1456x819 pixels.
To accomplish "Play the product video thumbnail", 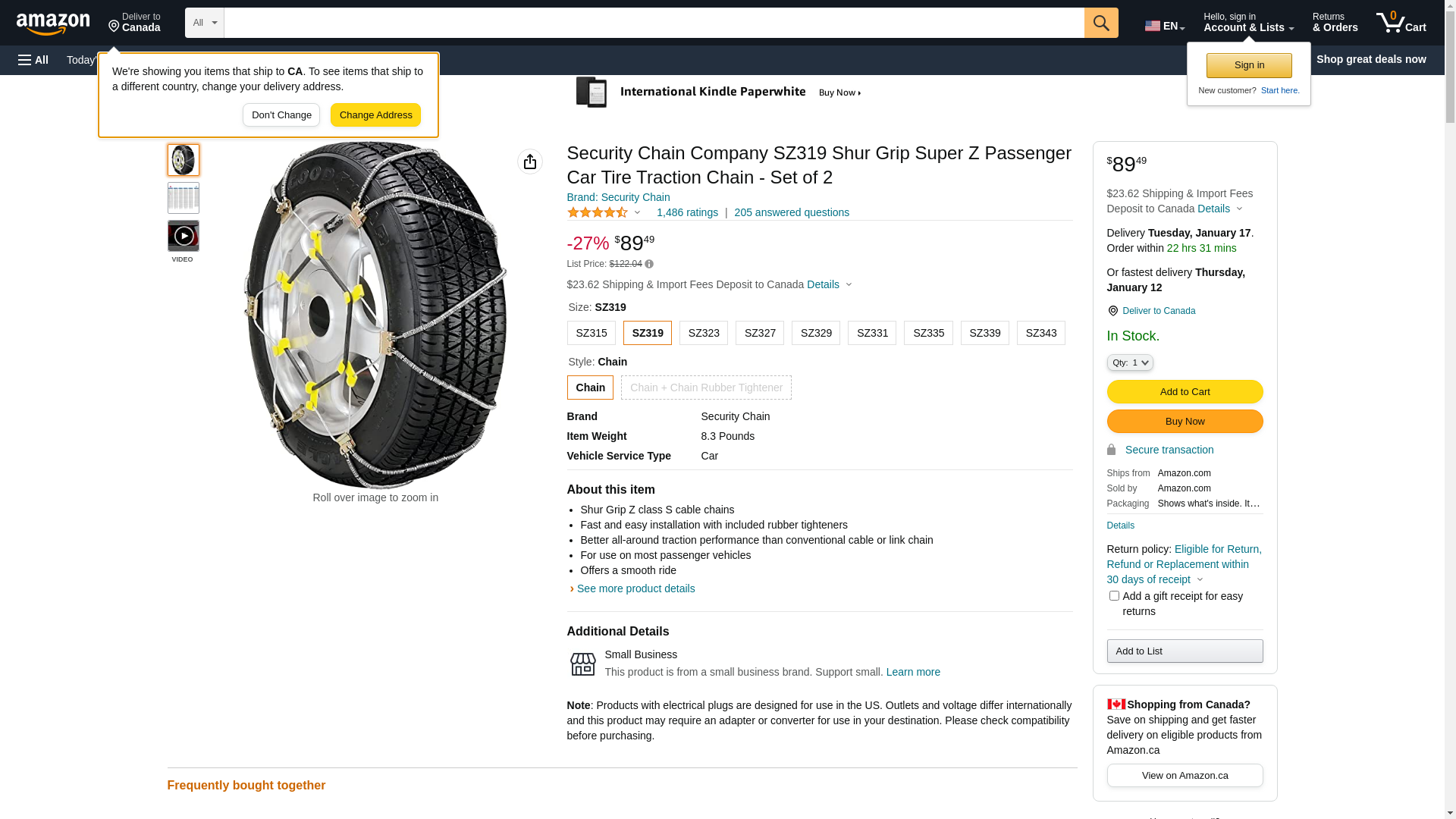I will (184, 236).
